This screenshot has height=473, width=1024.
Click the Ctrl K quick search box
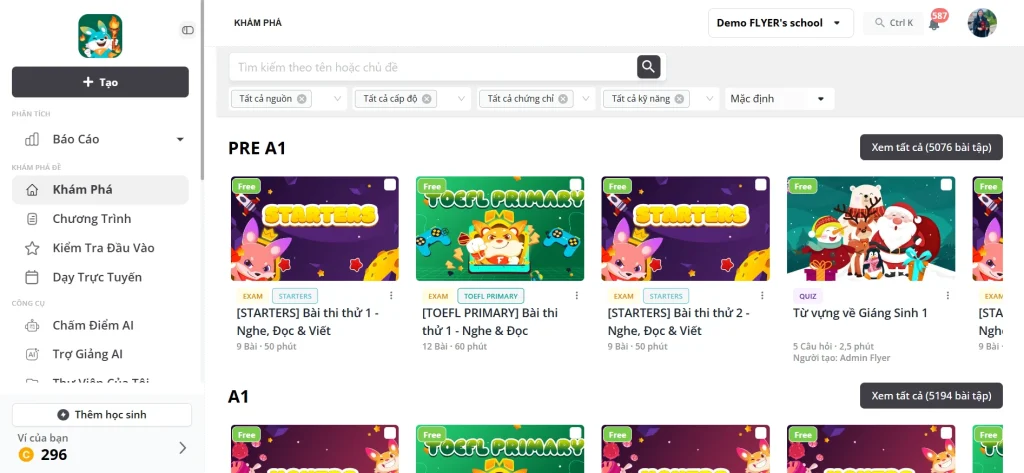click(x=893, y=23)
